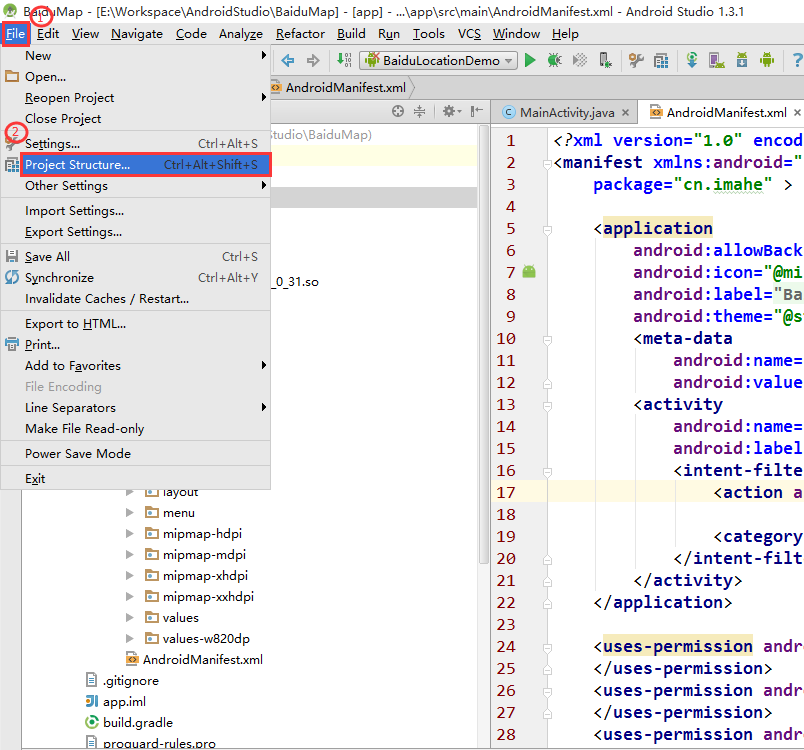Expand the mipmap-xhdpi folder
This screenshot has height=750, width=804.
[x=130, y=576]
